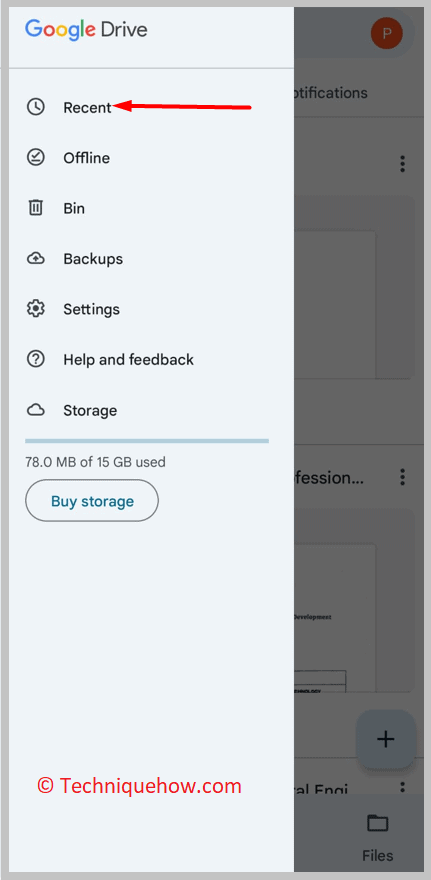
Task: Open first file's three-dot menu
Action: (x=402, y=164)
